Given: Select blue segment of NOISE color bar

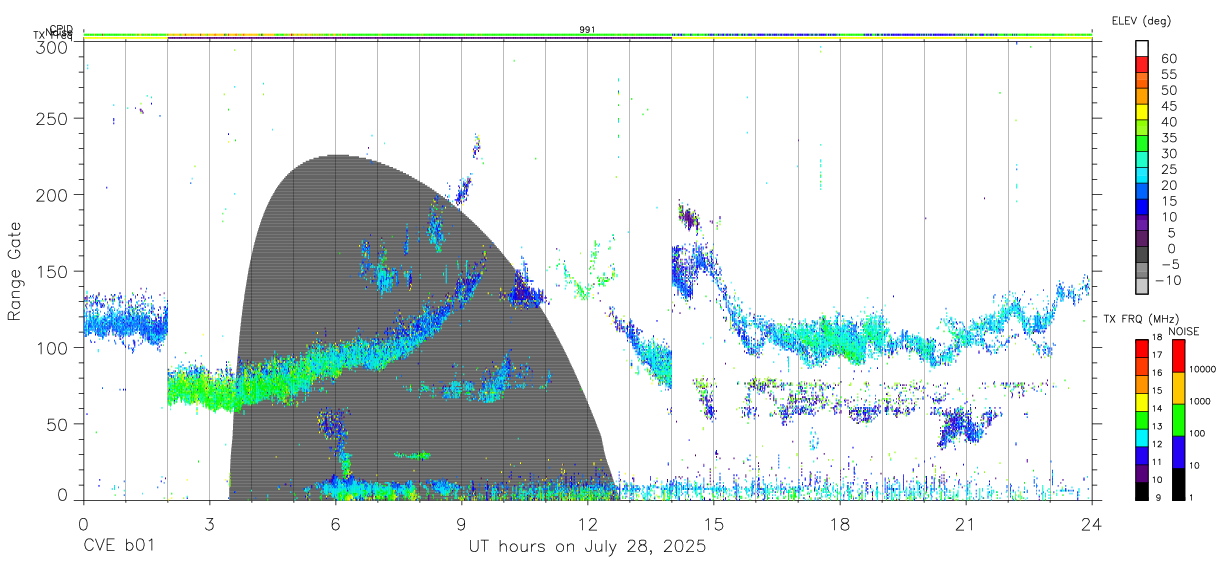Looking at the screenshot, I should [x=1179, y=452].
